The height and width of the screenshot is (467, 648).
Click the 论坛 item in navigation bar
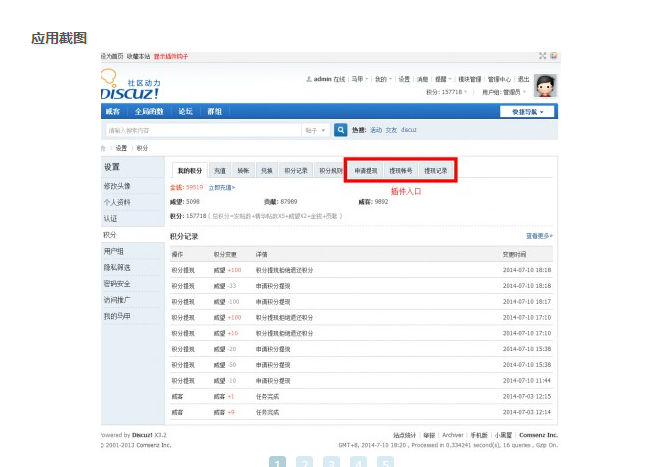(x=185, y=112)
